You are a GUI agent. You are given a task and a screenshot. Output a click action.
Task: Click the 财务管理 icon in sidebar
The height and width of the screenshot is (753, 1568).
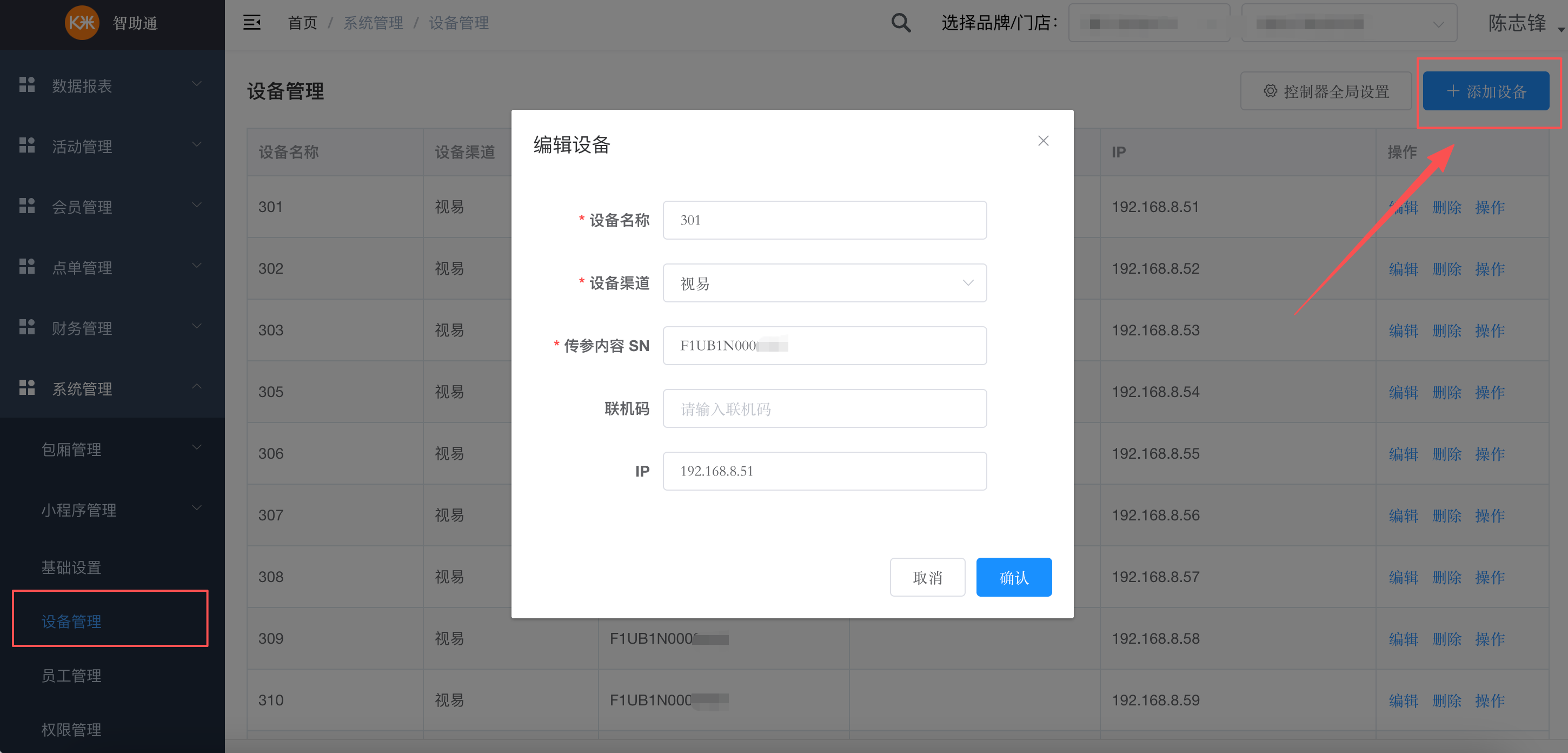pyautogui.click(x=27, y=327)
